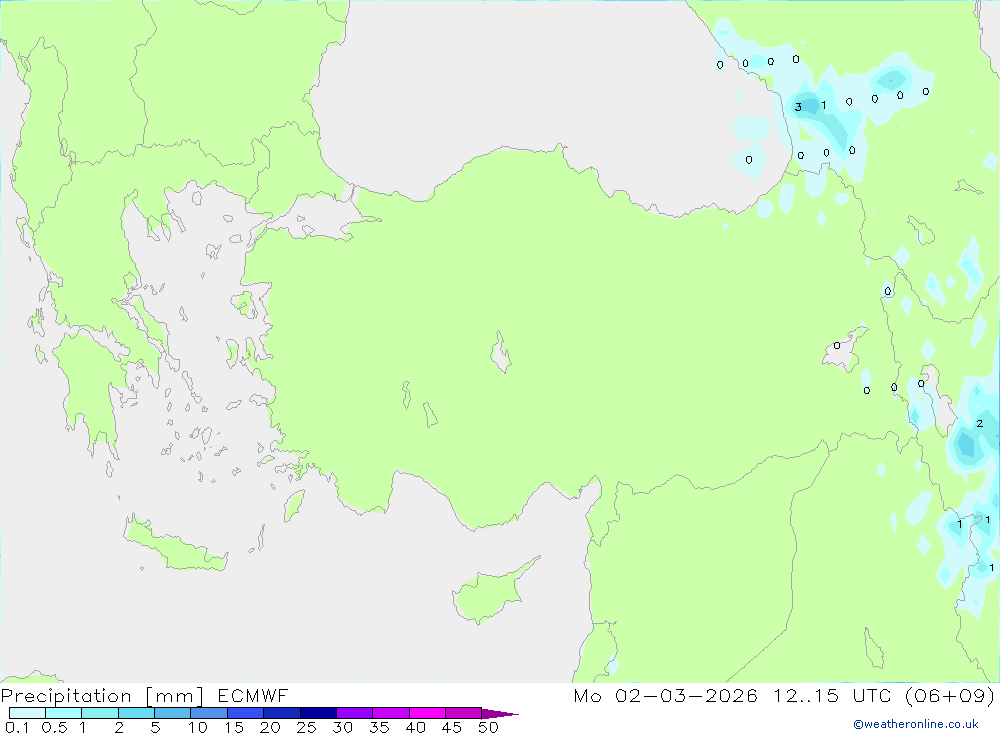Click legend label '15'
This screenshot has width=1000, height=733.
[x=234, y=727]
